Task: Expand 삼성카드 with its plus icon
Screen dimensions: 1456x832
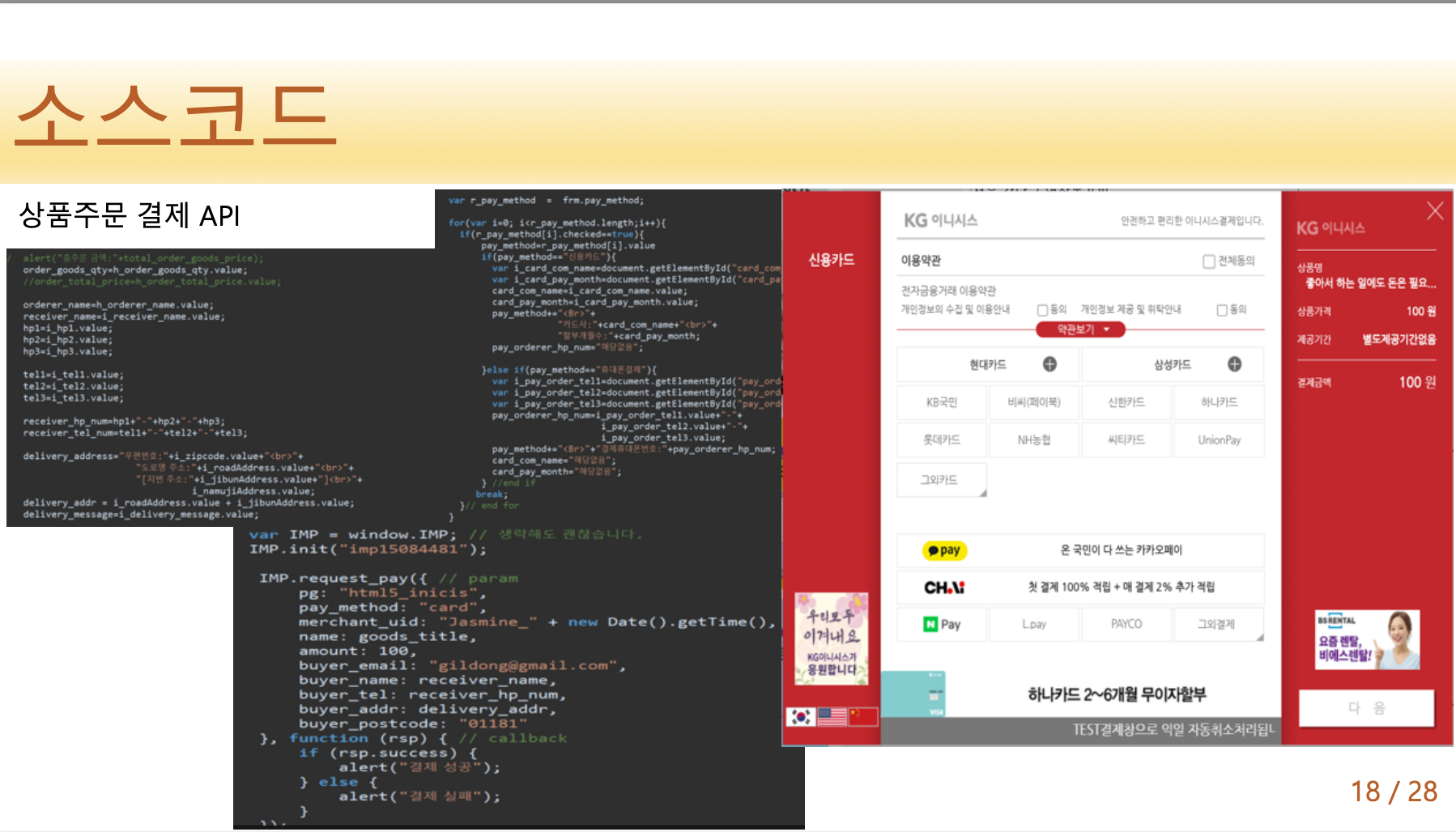Action: [1235, 364]
